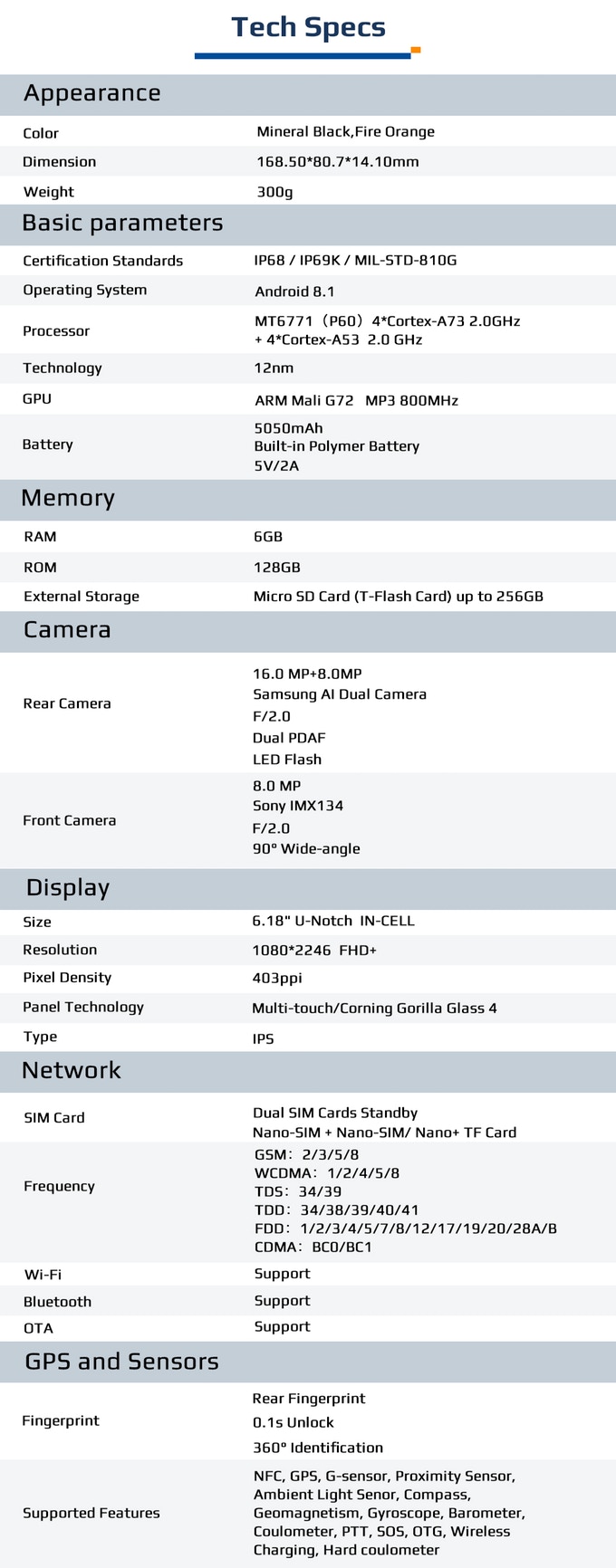The height and width of the screenshot is (1568, 616).
Task: Click the 1080*2246 FHD+ resolution value
Action: (x=314, y=951)
